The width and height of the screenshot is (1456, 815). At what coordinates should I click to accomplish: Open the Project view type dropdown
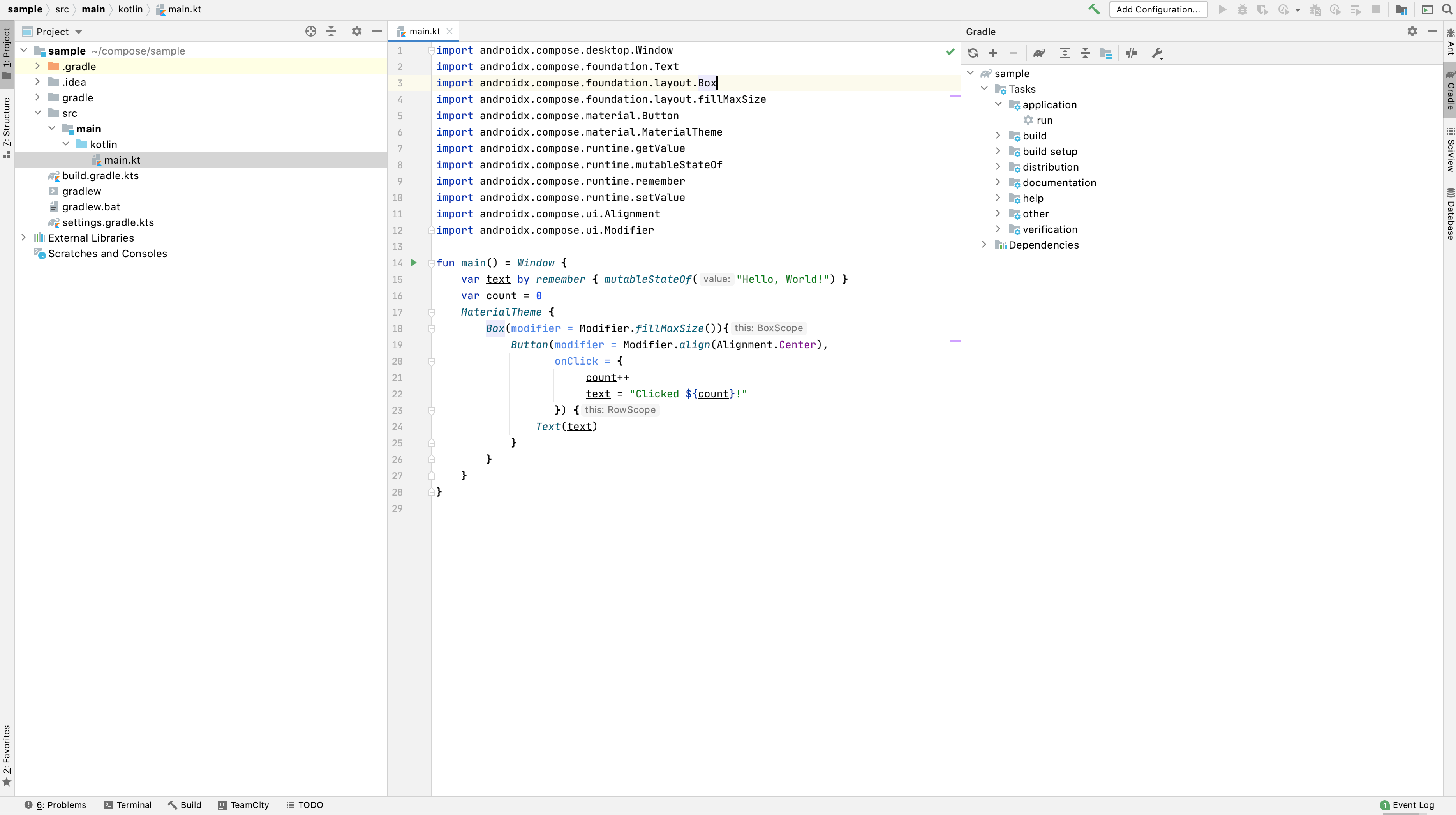point(79,32)
